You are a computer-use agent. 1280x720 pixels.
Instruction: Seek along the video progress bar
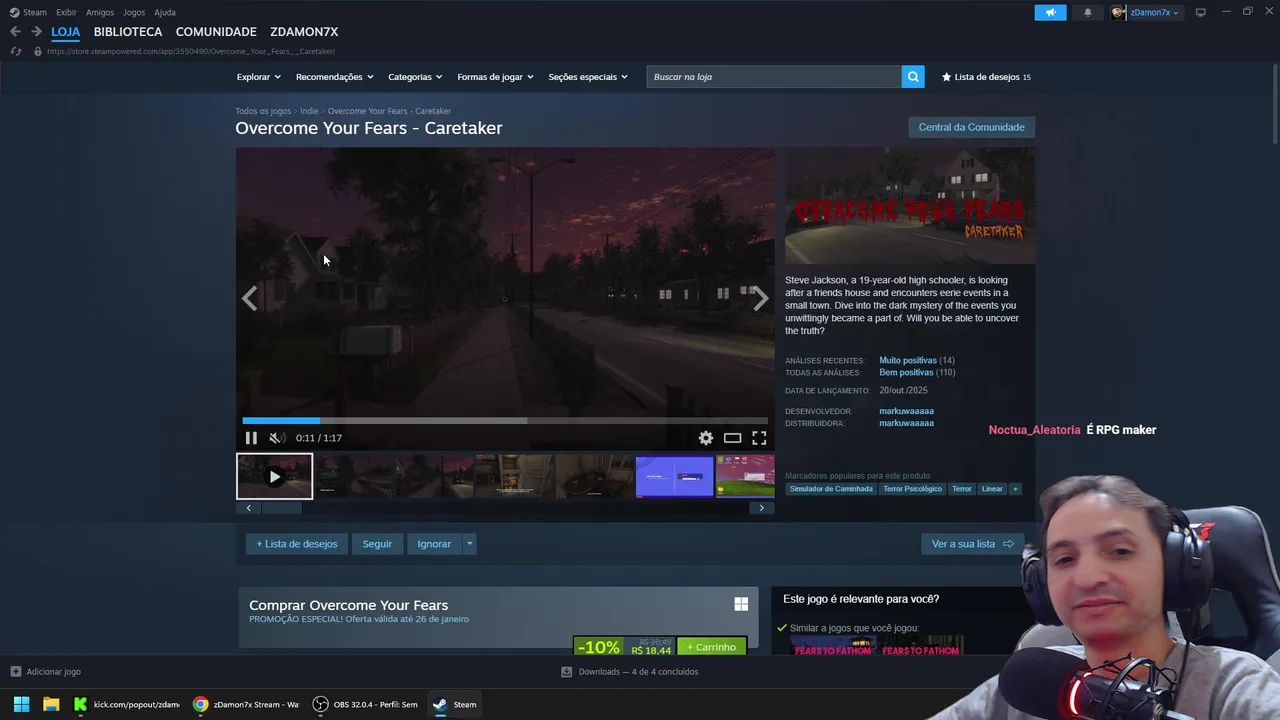click(505, 420)
